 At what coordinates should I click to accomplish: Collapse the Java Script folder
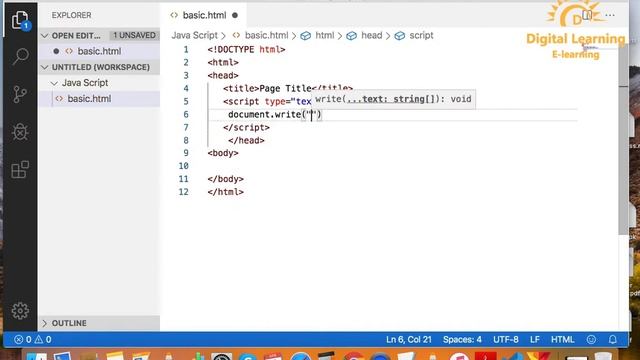(54, 83)
